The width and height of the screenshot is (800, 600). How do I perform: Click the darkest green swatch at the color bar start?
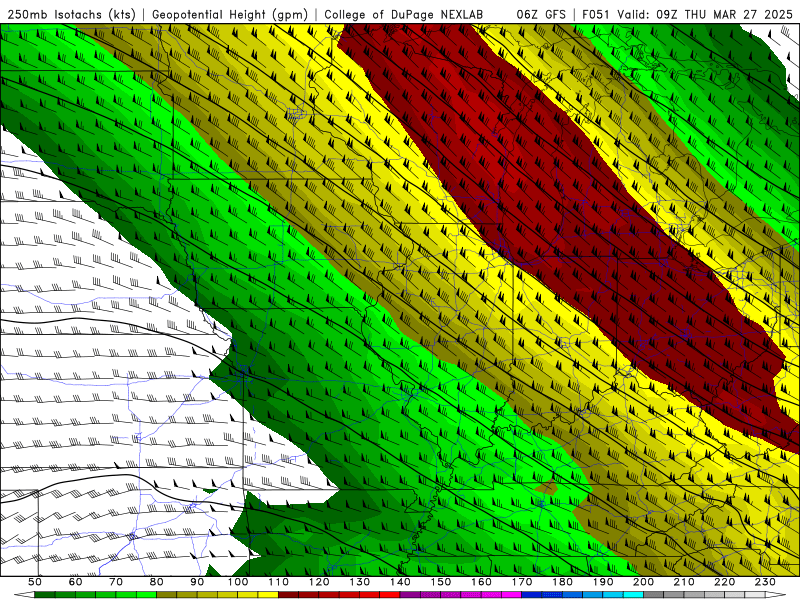45,594
